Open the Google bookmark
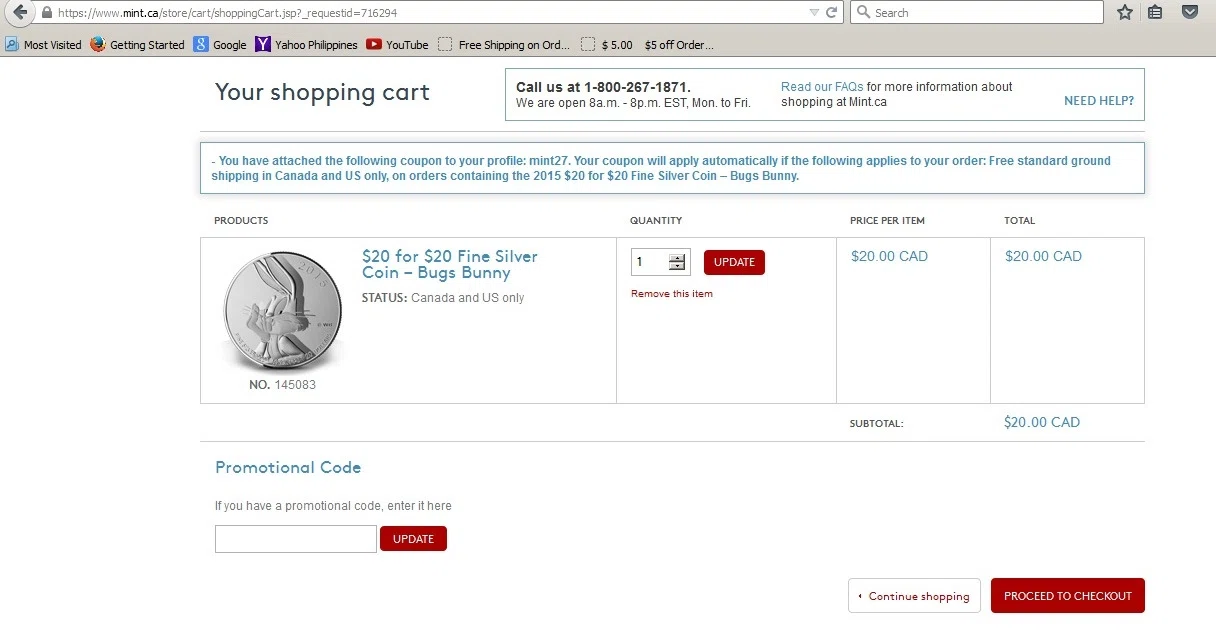 220,45
